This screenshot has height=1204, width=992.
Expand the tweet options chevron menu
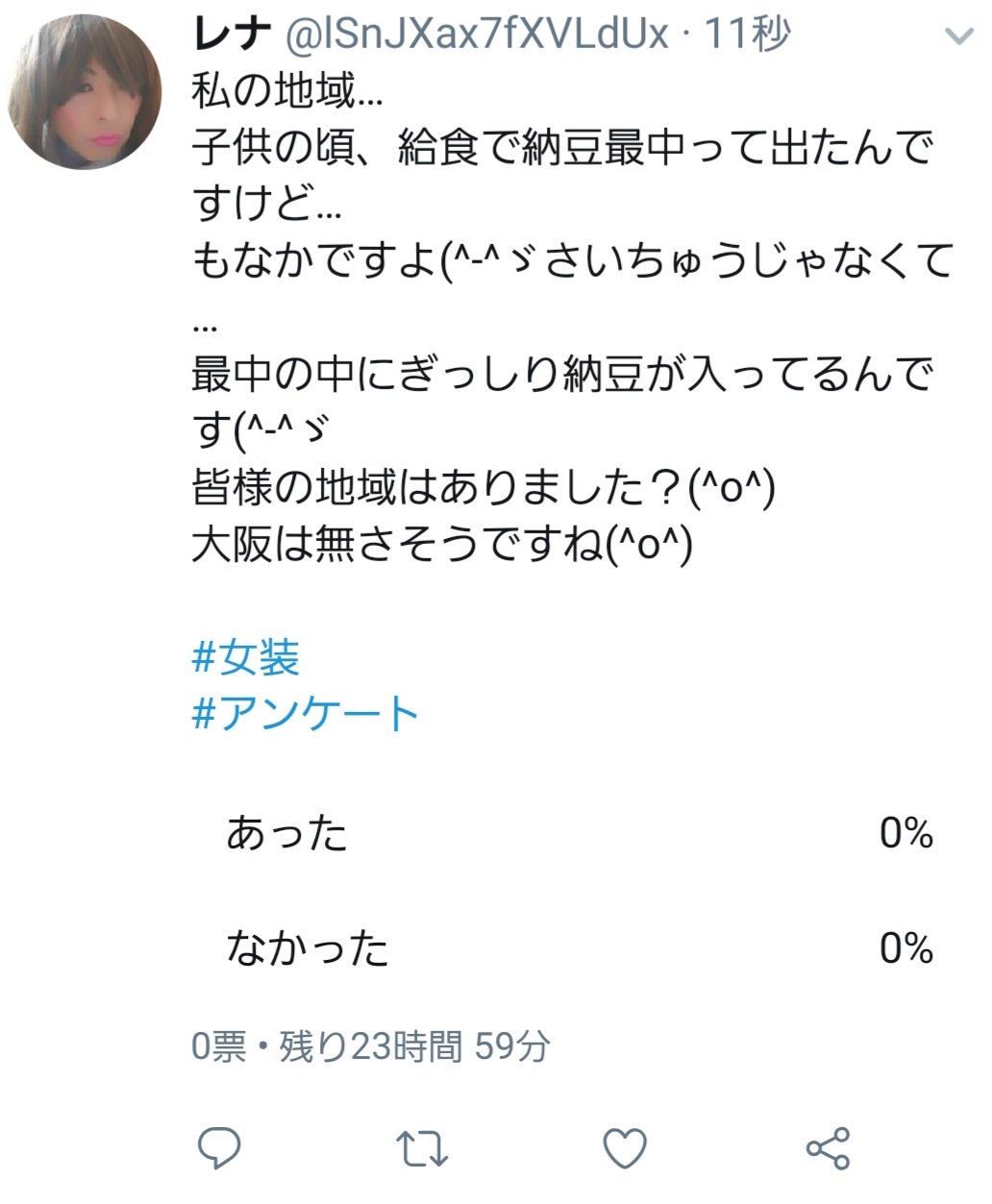point(958,37)
